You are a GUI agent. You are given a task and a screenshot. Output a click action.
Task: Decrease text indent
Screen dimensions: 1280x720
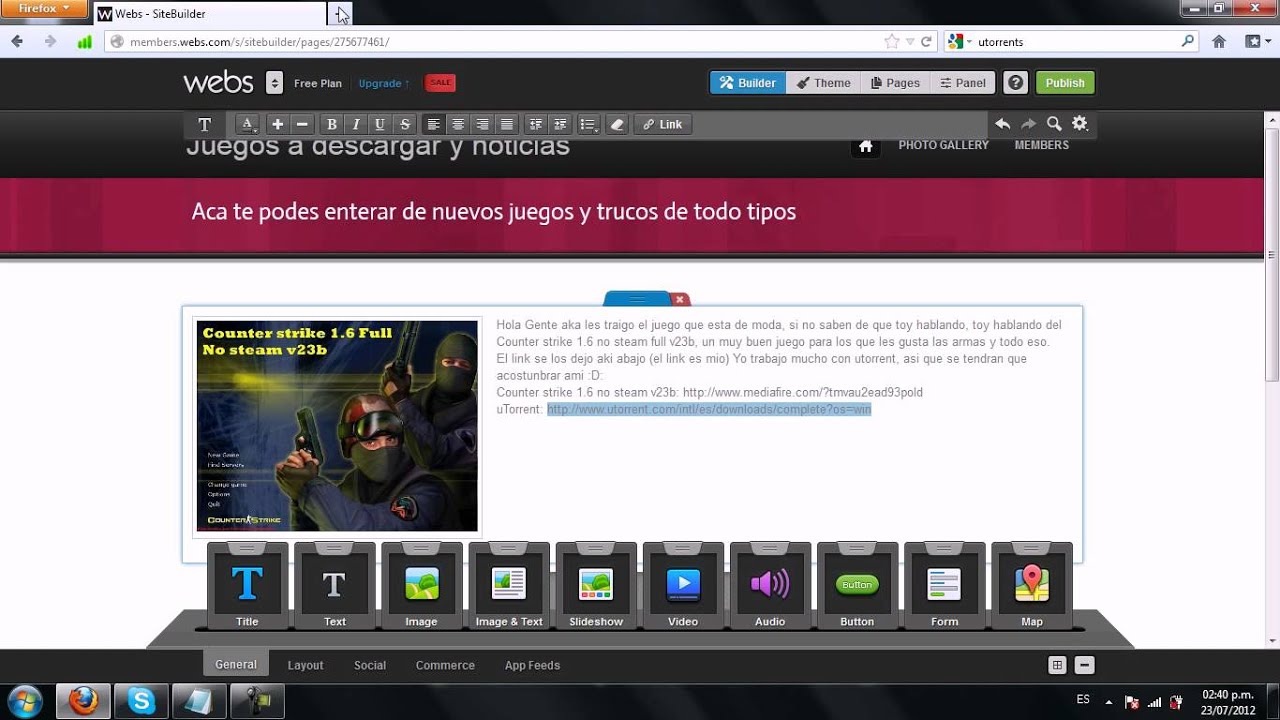pos(536,124)
